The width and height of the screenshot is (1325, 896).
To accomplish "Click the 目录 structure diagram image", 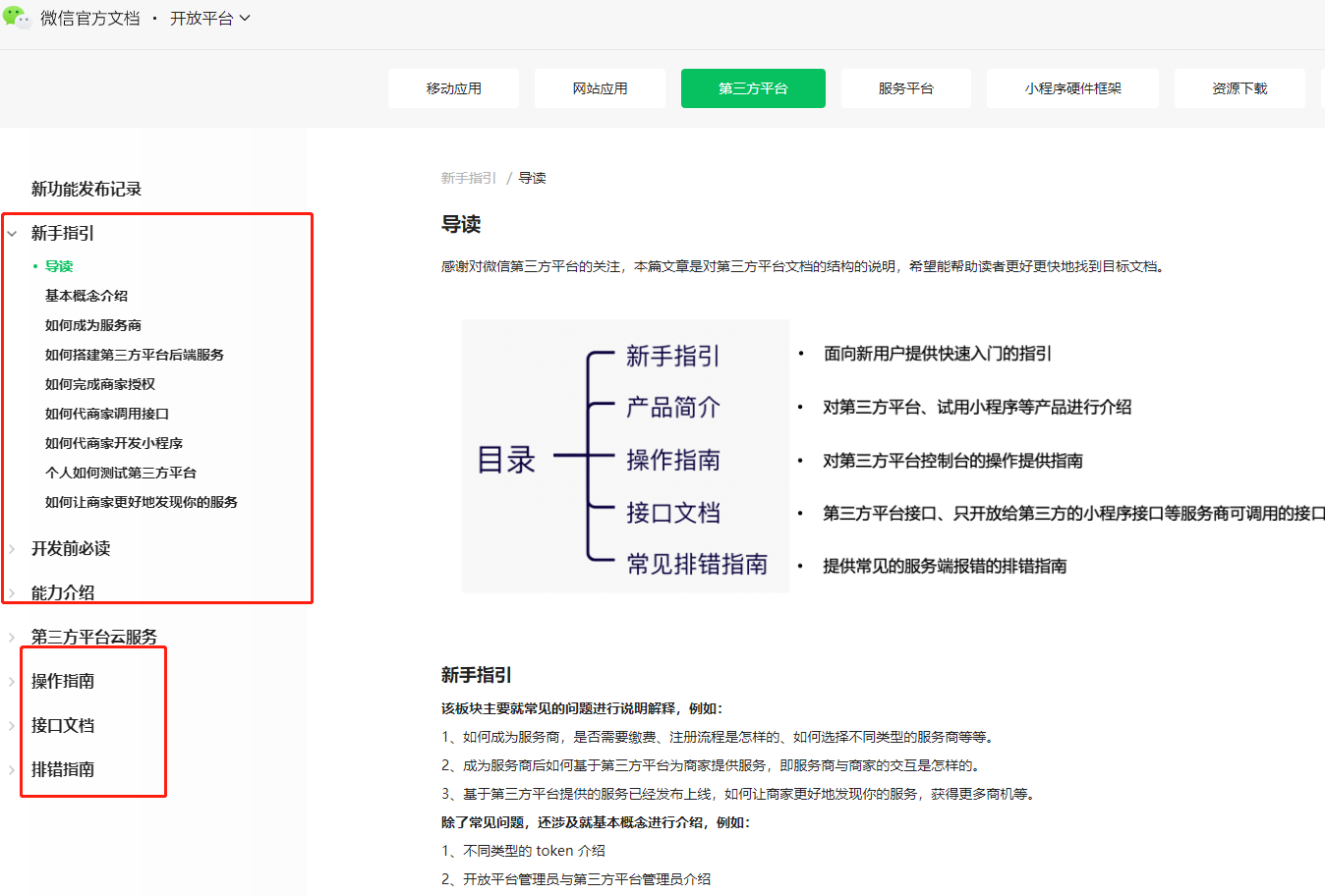I will tap(625, 456).
